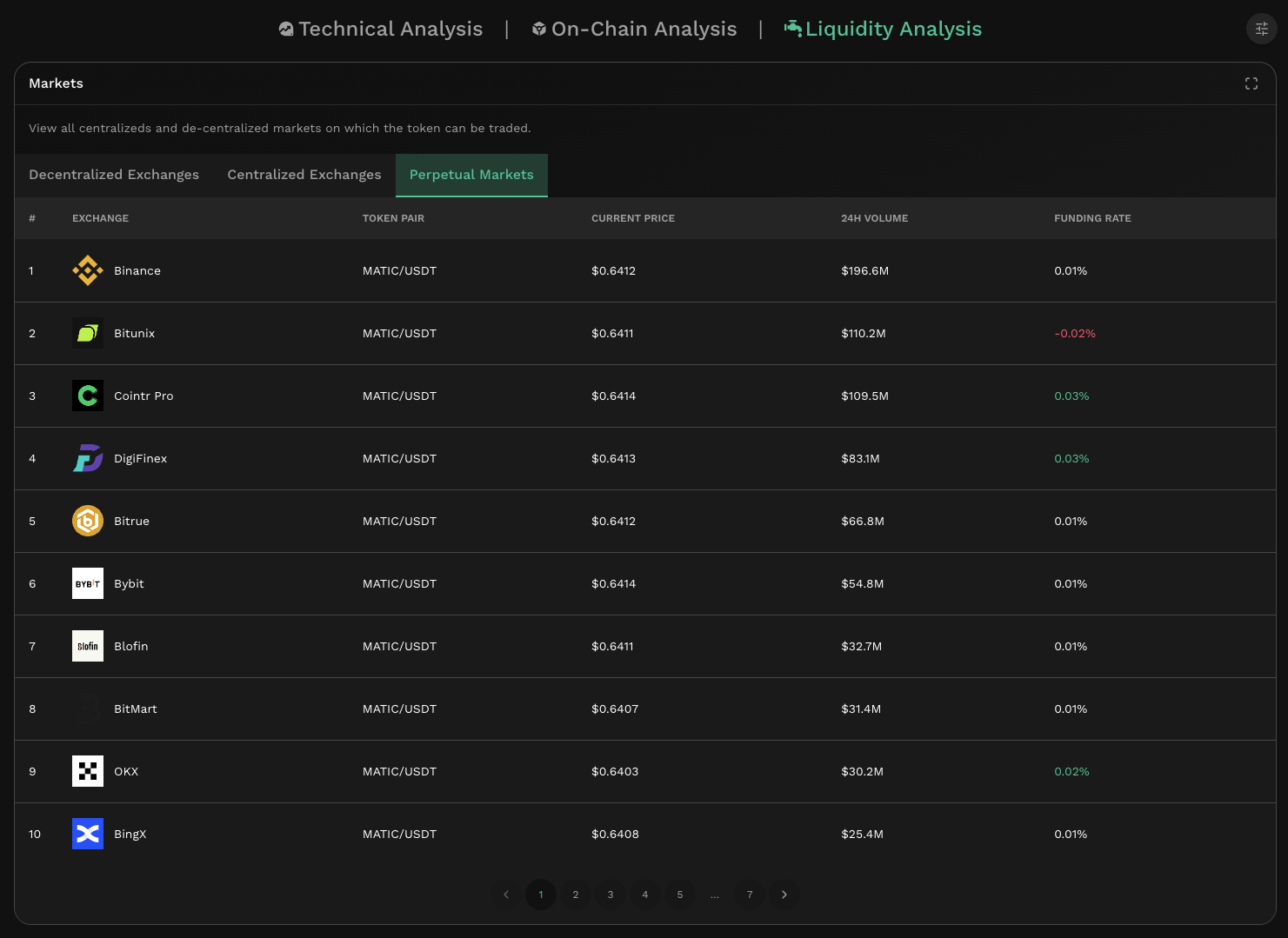Click the OKX exchange logo

(87, 771)
